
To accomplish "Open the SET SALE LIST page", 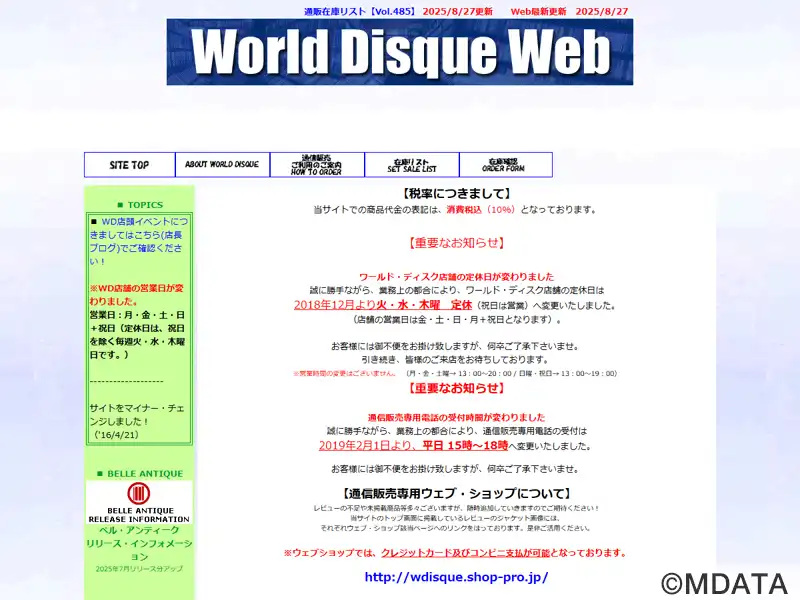I will point(412,165).
